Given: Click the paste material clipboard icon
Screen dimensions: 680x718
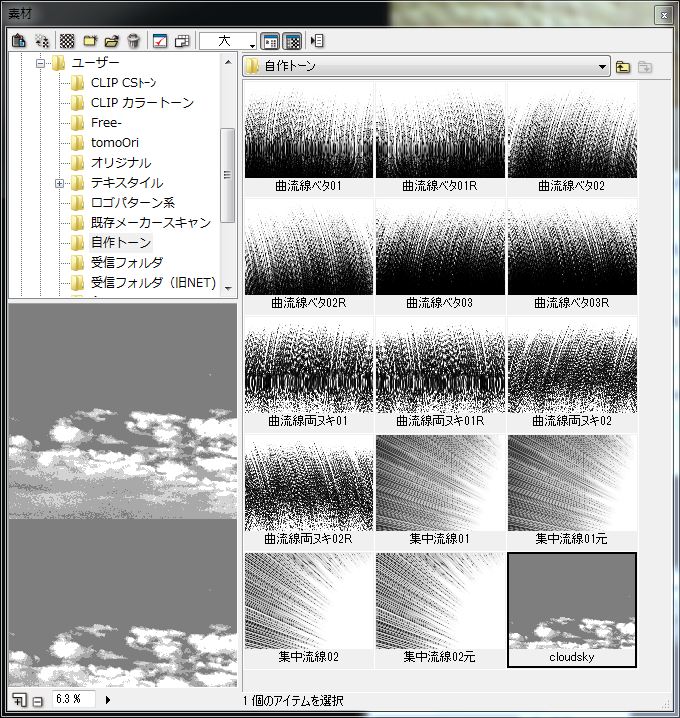Looking at the screenshot, I should point(19,41).
